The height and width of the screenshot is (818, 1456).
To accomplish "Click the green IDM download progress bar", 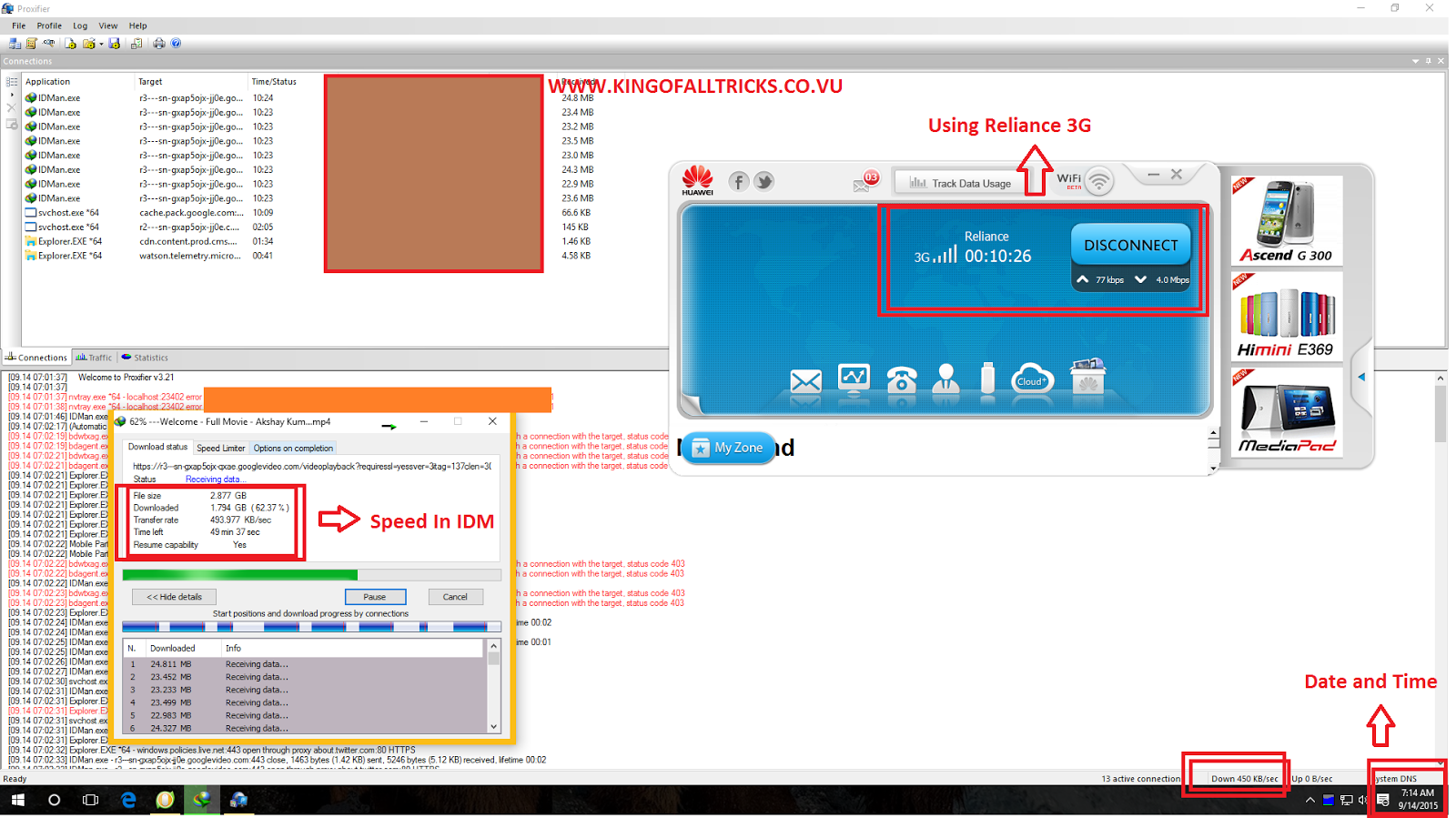I will tap(311, 575).
